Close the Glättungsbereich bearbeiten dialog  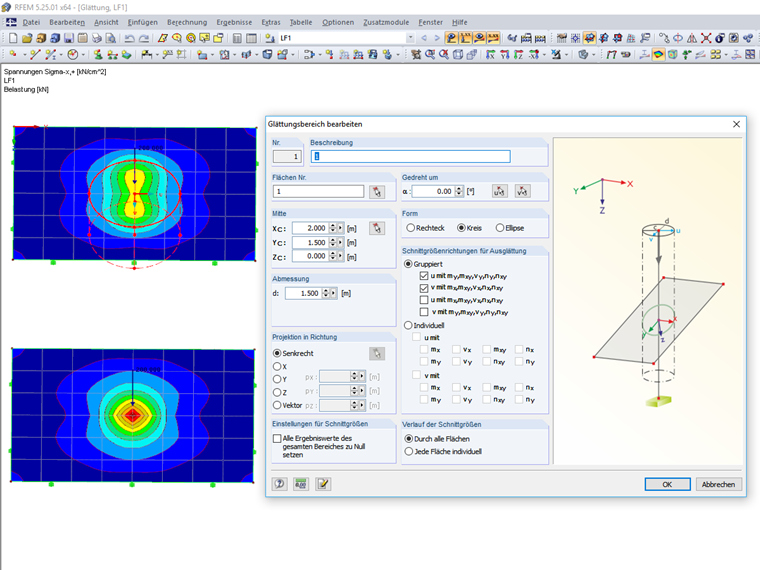pos(736,124)
